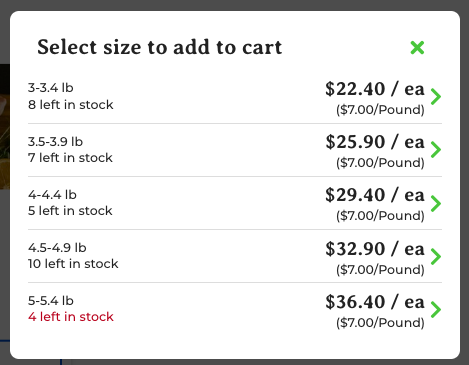The width and height of the screenshot is (469, 365).
Task: Choose the 4-4.4 lb size label
Action: pos(52,195)
